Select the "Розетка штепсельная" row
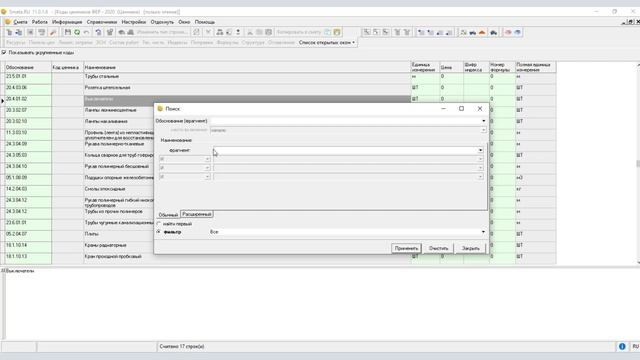Image resolution: width=640 pixels, height=360 pixels. tap(247, 88)
